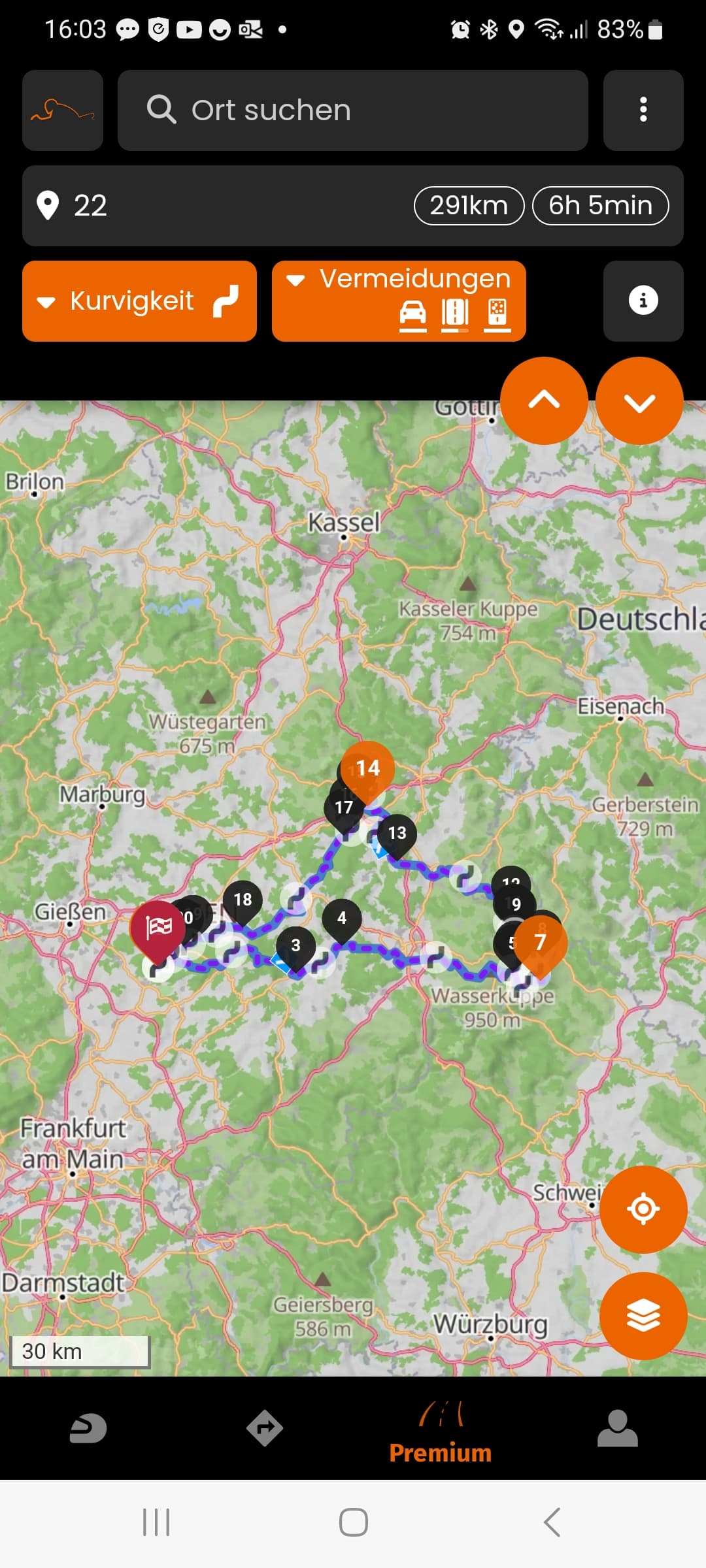Open the user profile tab

click(x=617, y=1428)
